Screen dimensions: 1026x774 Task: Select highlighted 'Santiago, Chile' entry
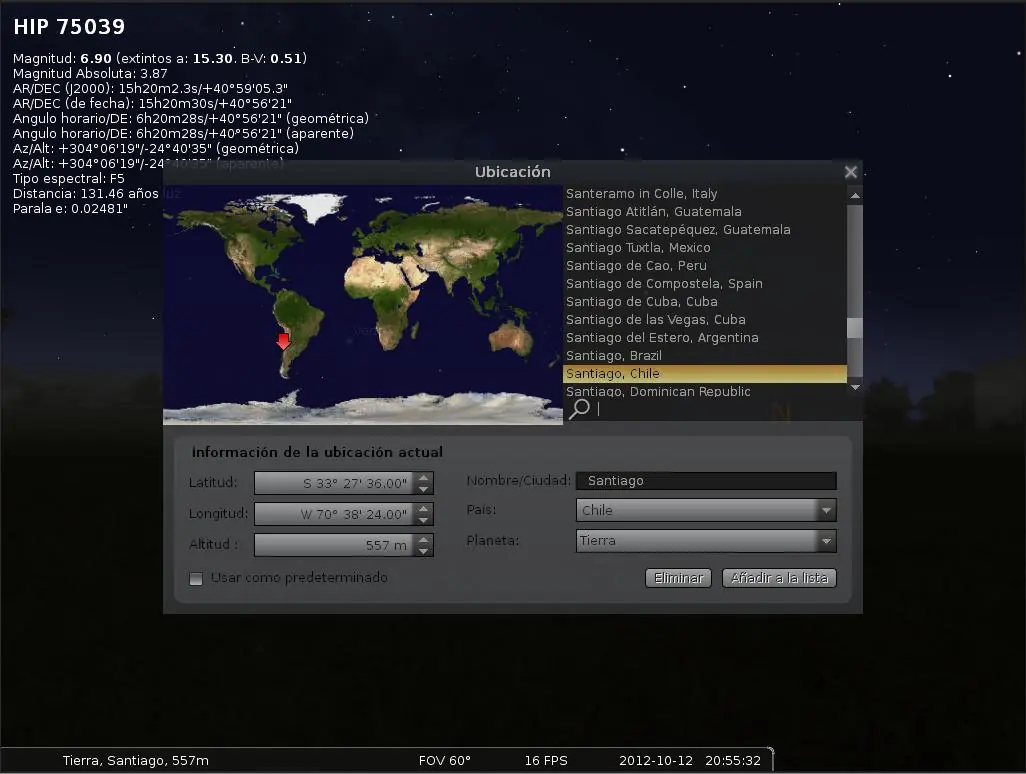pyautogui.click(x=705, y=374)
